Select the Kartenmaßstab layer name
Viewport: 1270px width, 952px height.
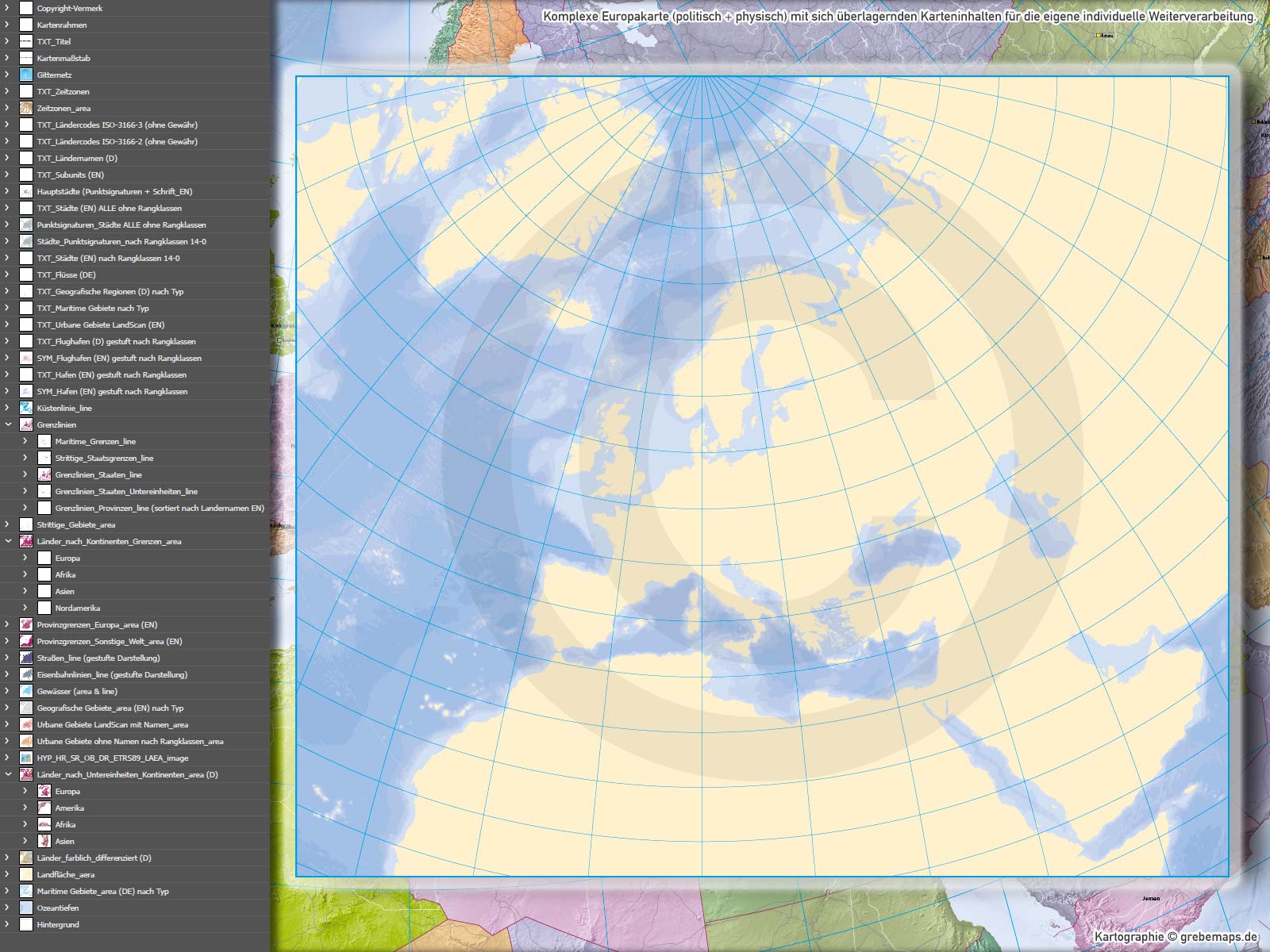pyautogui.click(x=63, y=58)
